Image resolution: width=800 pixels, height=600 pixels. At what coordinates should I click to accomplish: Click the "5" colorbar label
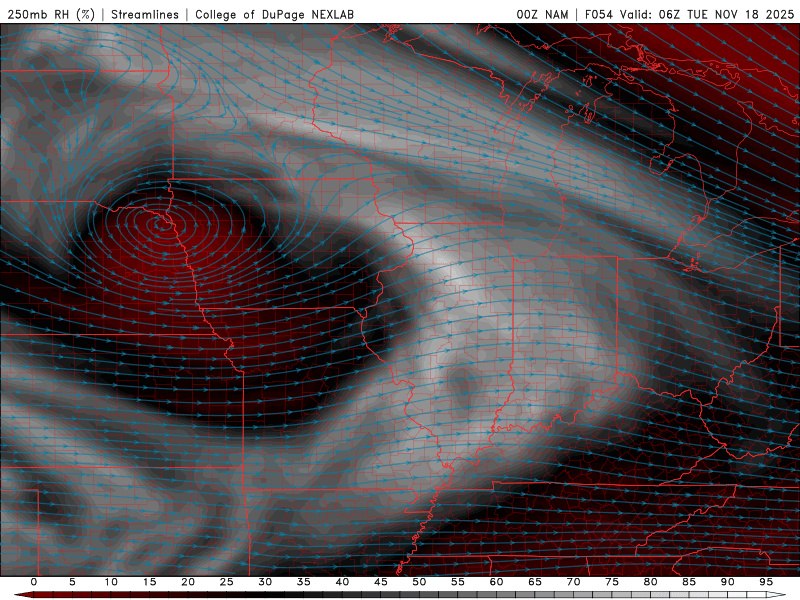pyautogui.click(x=72, y=582)
